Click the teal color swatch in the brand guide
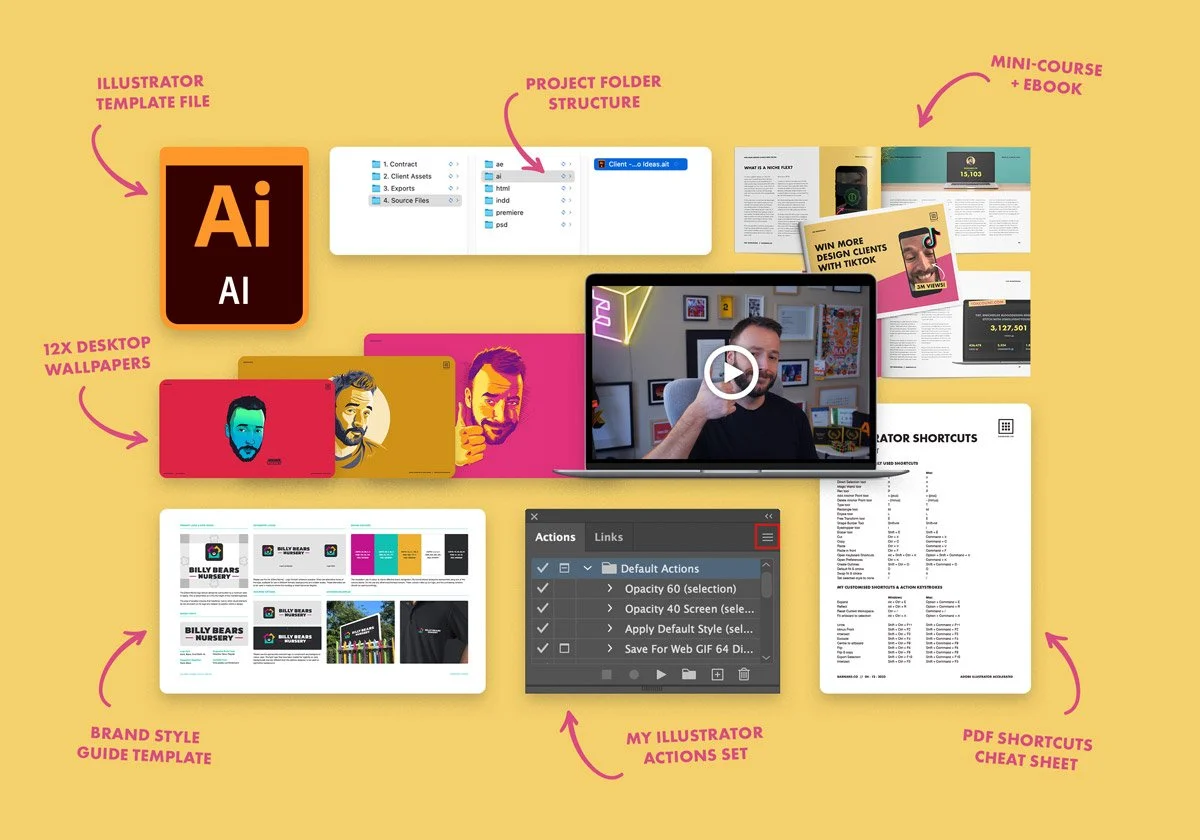The width and height of the screenshot is (1200, 840). coord(386,553)
